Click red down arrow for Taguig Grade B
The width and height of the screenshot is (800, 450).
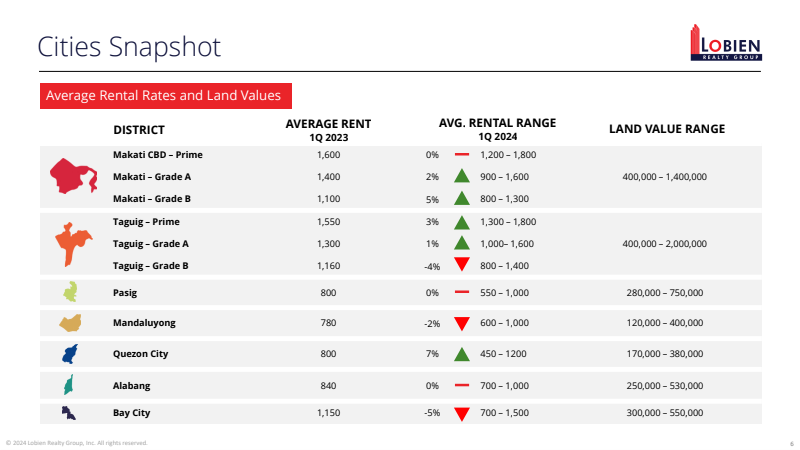[x=461, y=266]
